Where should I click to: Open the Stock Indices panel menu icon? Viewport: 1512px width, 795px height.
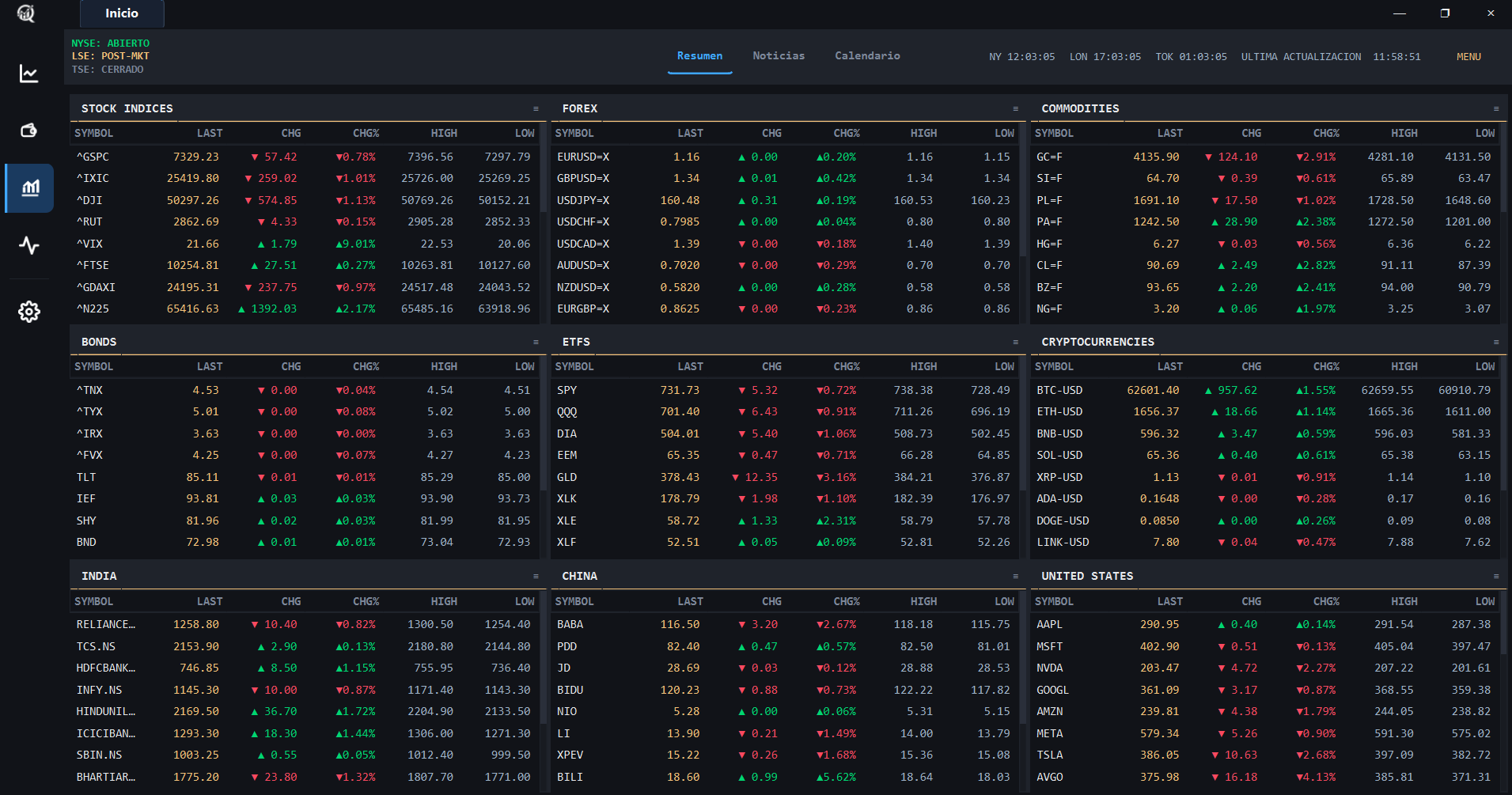536,108
